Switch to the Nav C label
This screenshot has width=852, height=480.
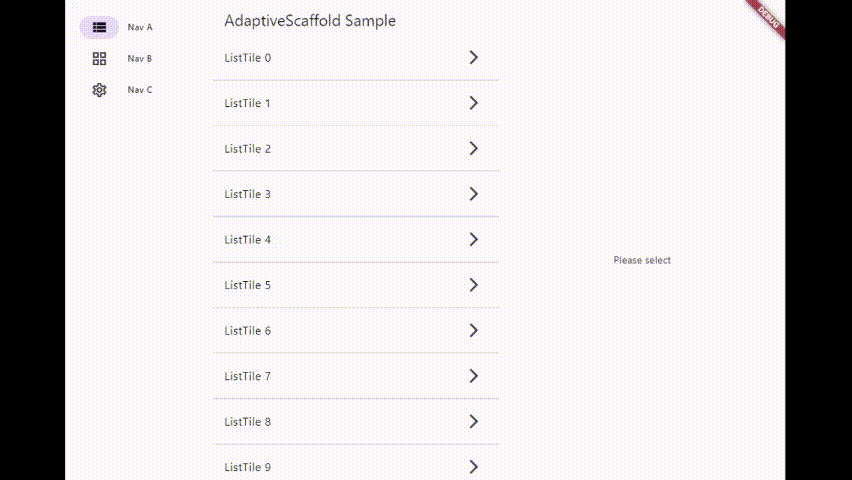click(x=140, y=90)
